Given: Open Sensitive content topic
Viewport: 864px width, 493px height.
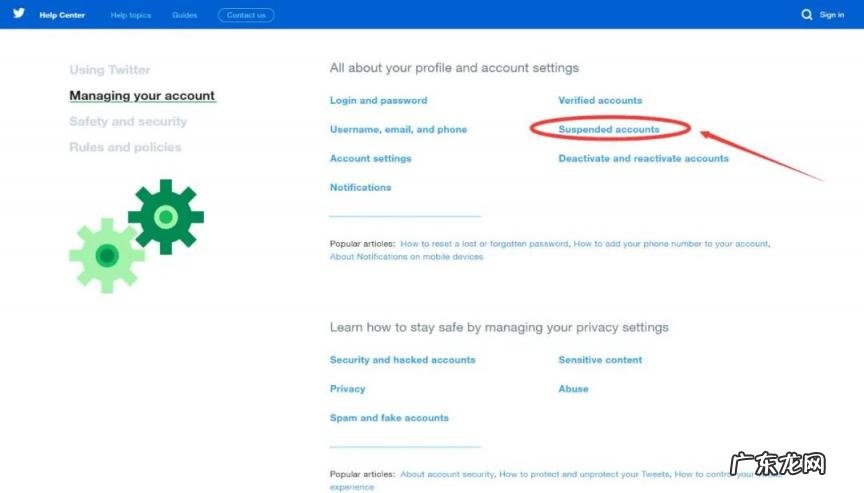Looking at the screenshot, I should coord(600,360).
